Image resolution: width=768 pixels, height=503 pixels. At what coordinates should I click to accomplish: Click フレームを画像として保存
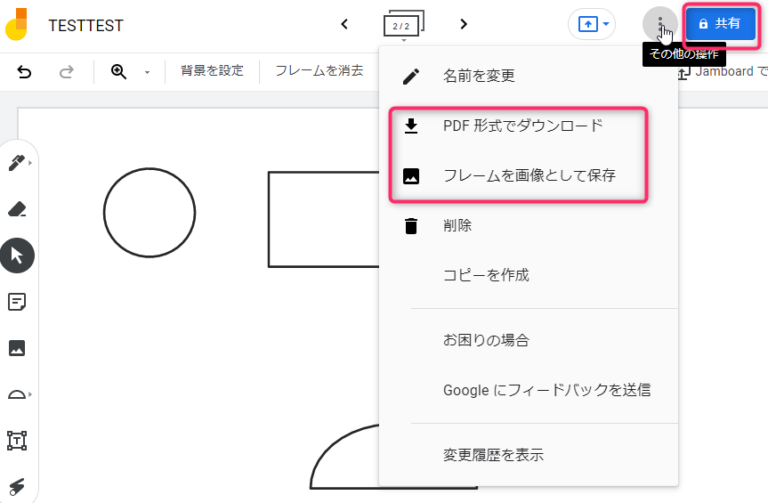(528, 176)
